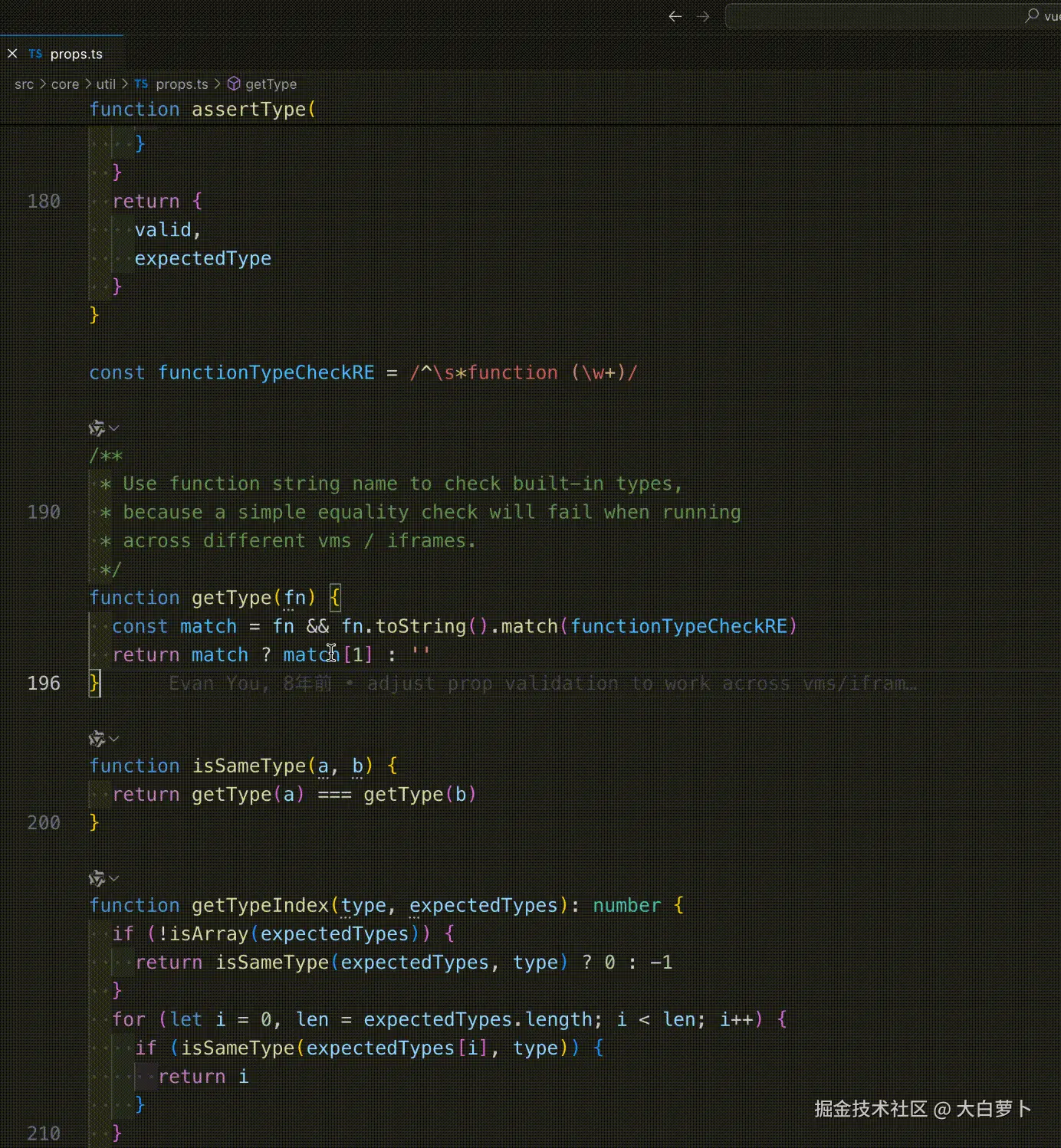Click the sticky header 'function assertType('

tap(202, 110)
